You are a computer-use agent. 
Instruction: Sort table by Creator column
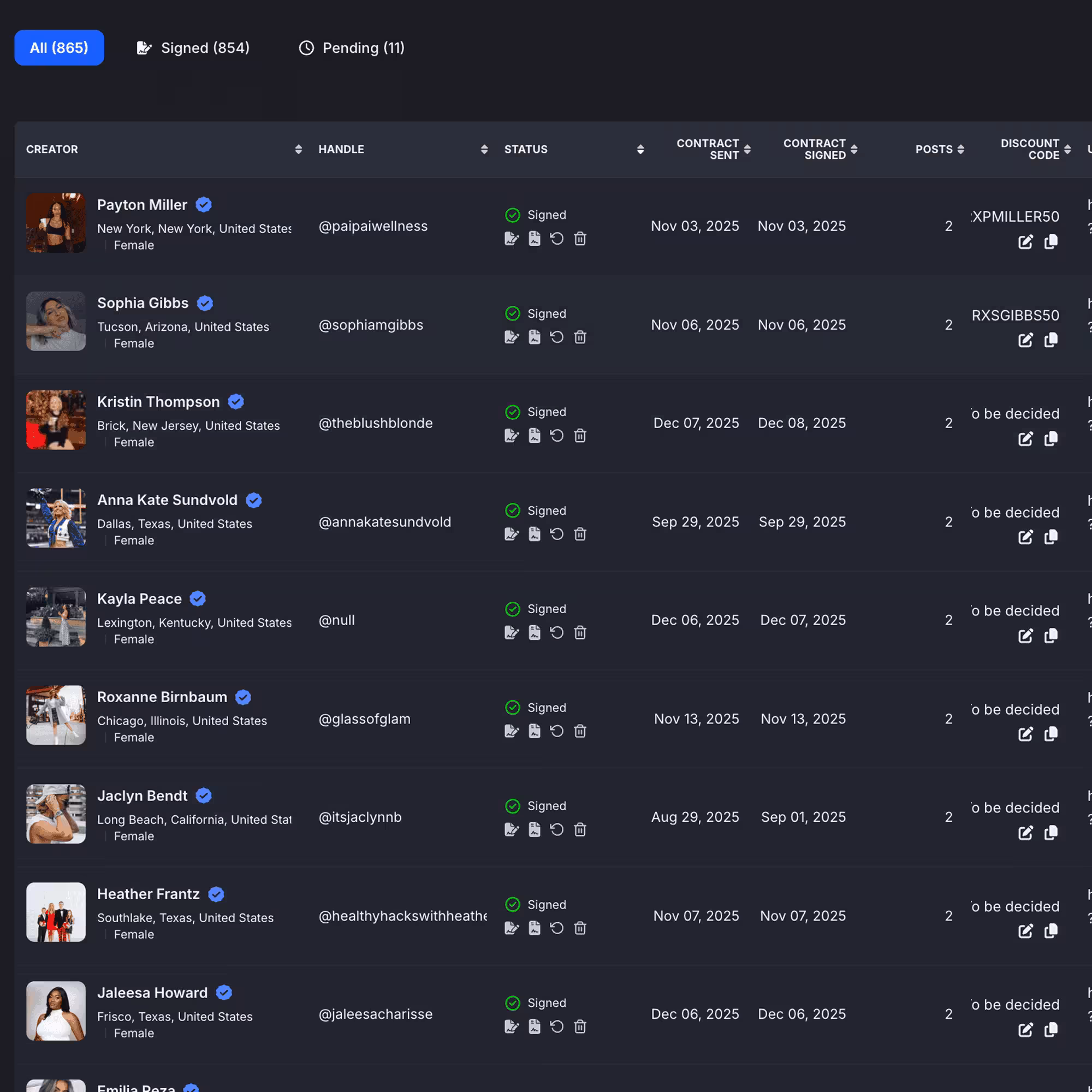coord(299,149)
